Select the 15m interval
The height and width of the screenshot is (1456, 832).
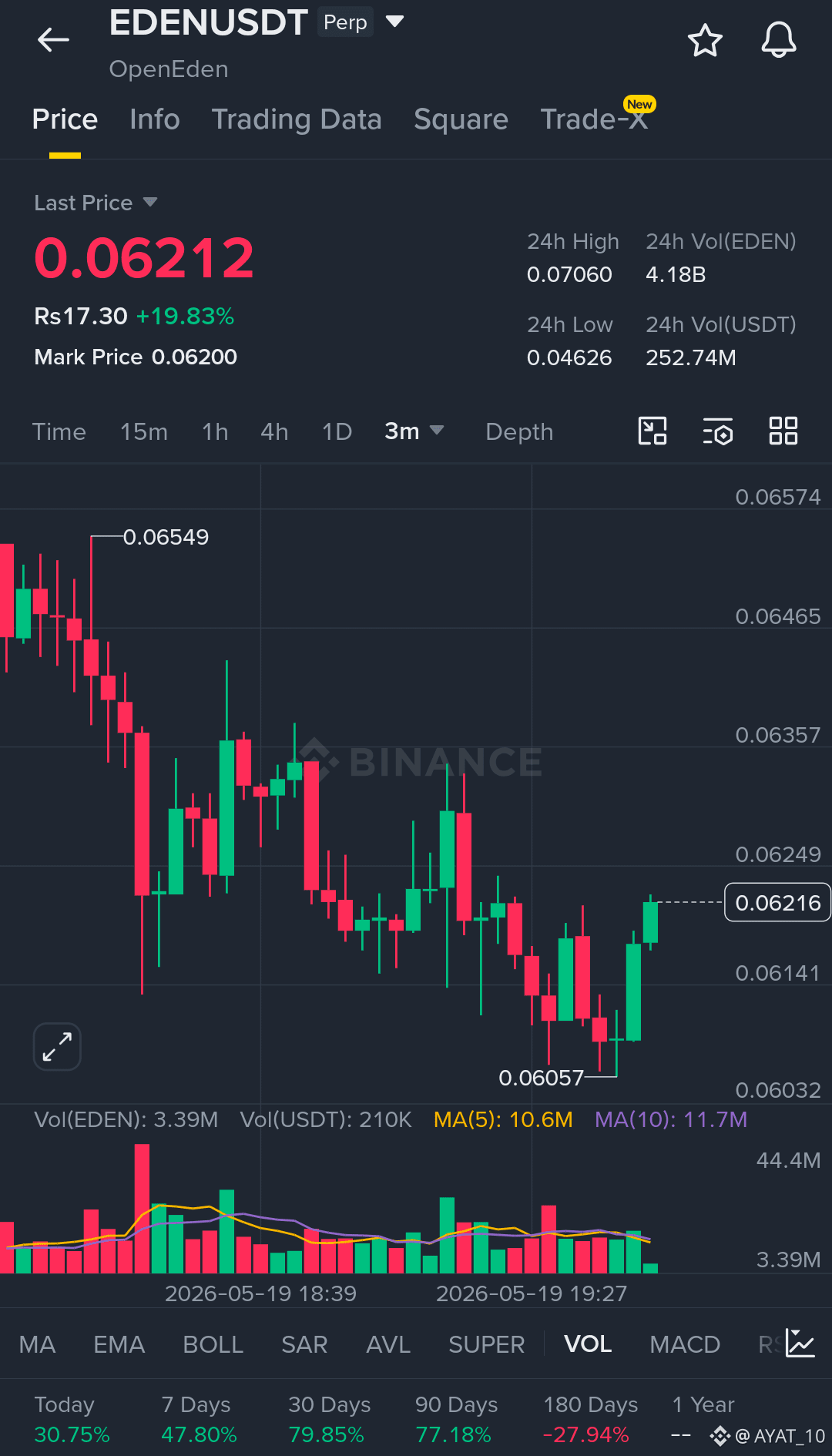144,431
